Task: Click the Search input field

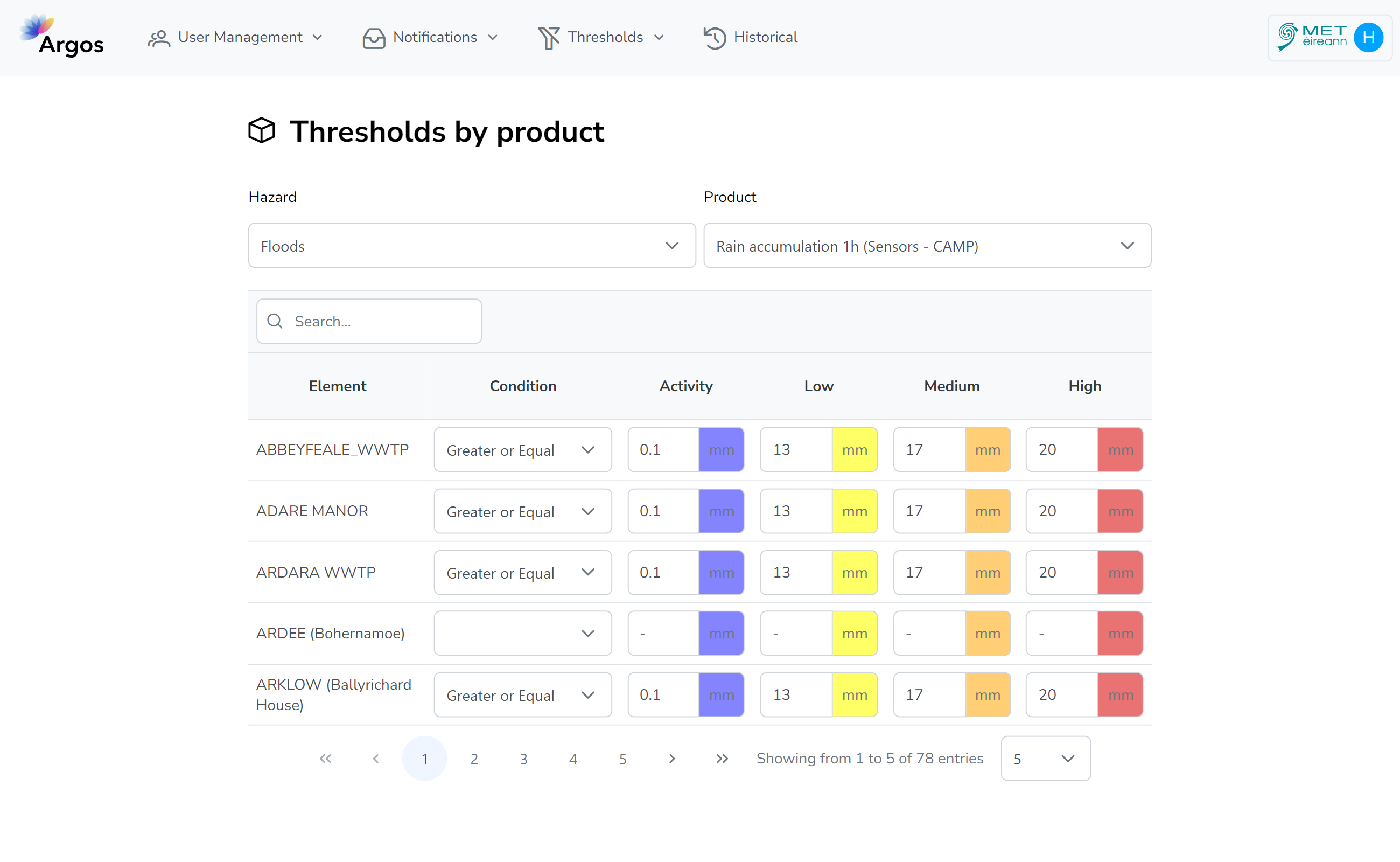Action: click(x=368, y=321)
